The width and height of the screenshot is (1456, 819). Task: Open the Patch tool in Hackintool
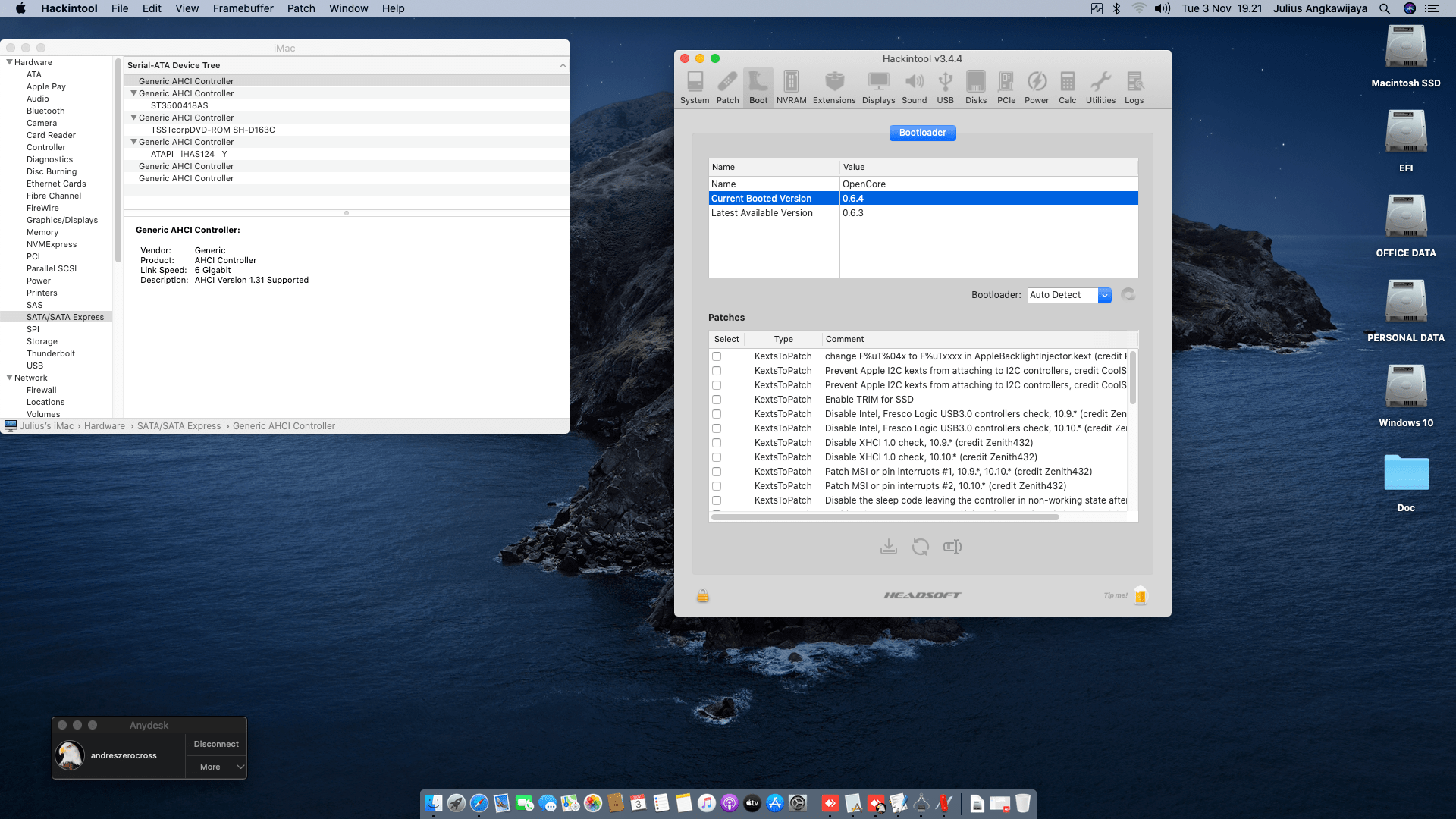(x=727, y=87)
